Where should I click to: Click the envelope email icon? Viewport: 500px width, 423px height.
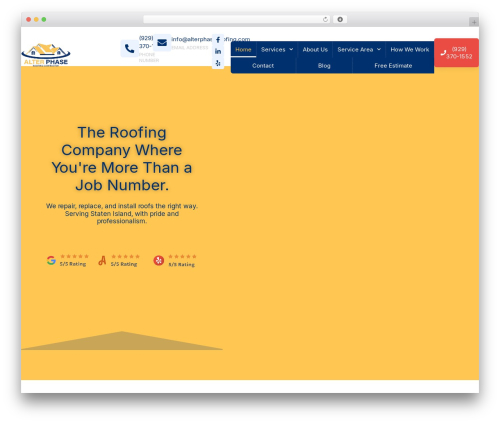pyautogui.click(x=162, y=43)
